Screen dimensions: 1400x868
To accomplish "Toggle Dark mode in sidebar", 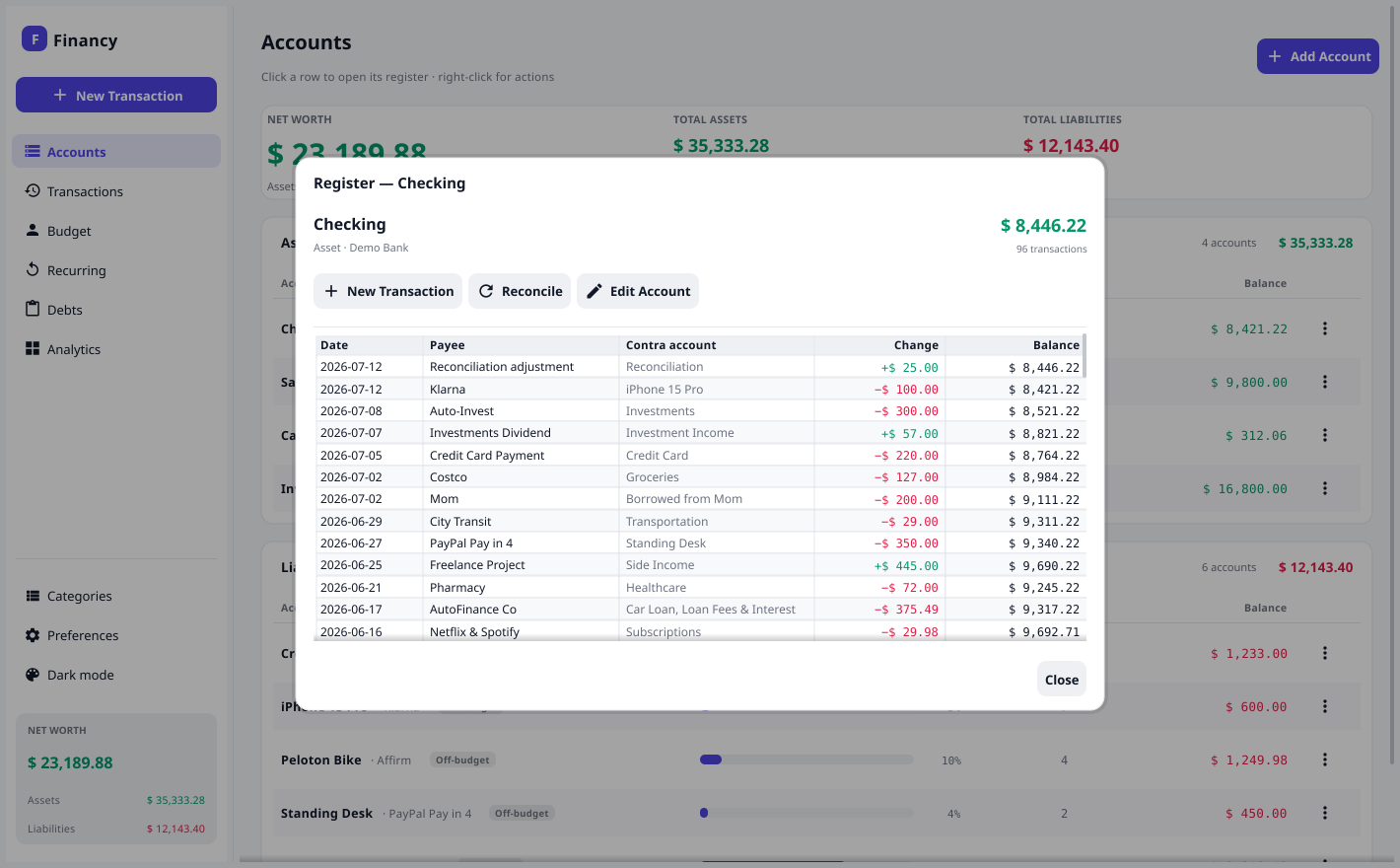I will click(116, 675).
